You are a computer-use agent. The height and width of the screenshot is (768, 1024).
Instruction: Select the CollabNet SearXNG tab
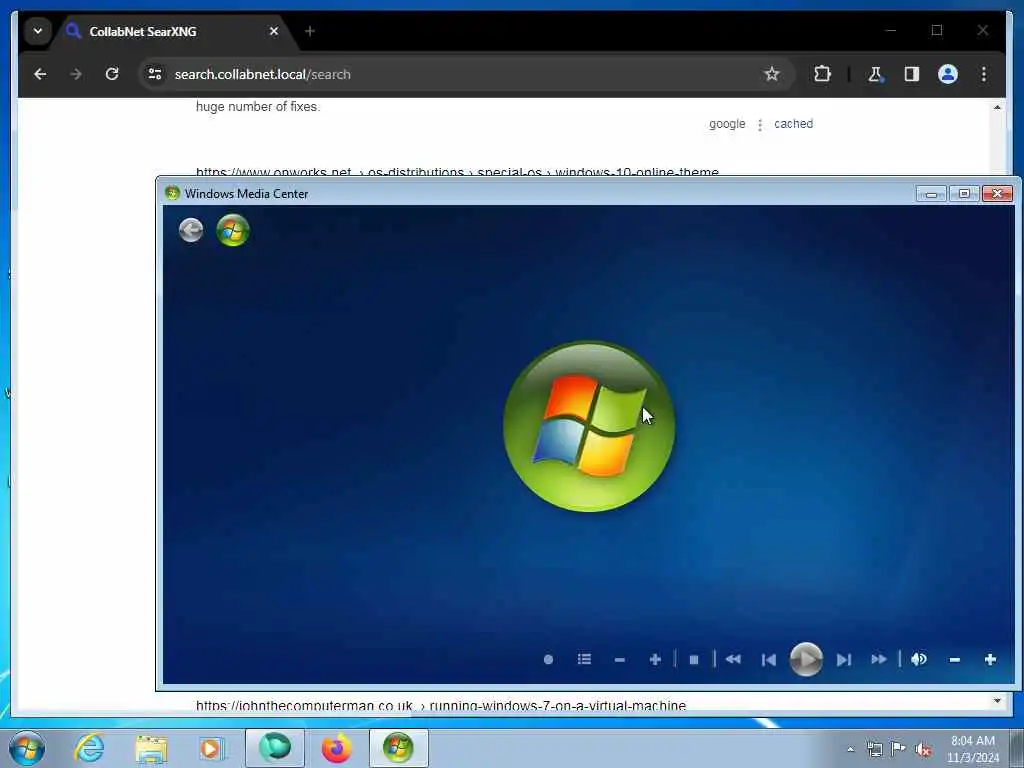(x=172, y=31)
